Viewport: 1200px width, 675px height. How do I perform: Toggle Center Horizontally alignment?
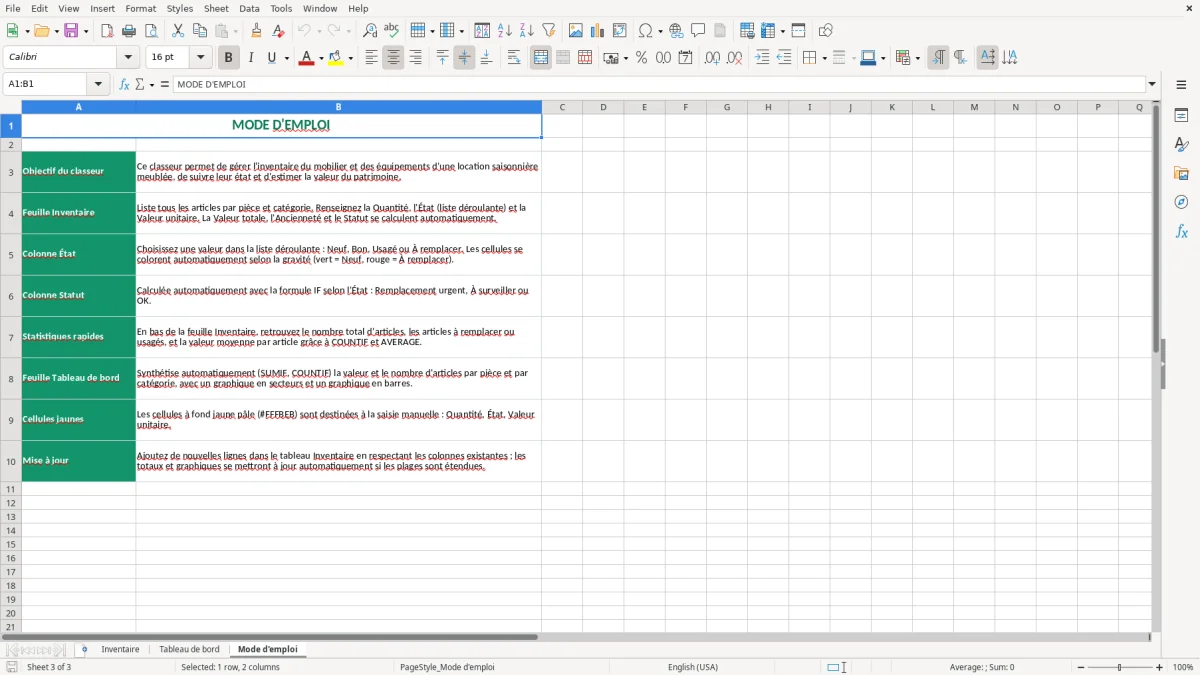393,58
